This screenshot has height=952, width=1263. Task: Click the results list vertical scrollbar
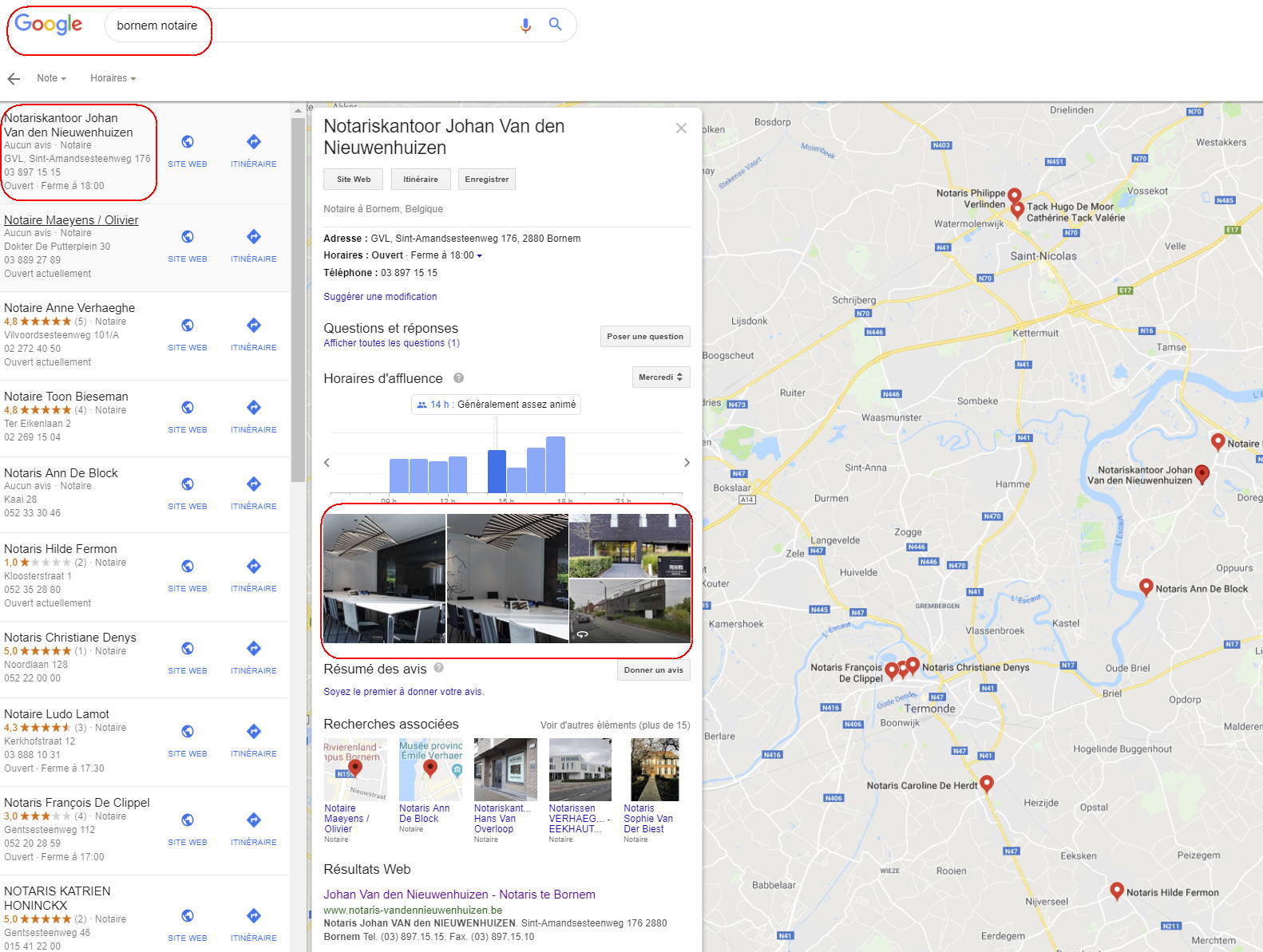(x=298, y=300)
